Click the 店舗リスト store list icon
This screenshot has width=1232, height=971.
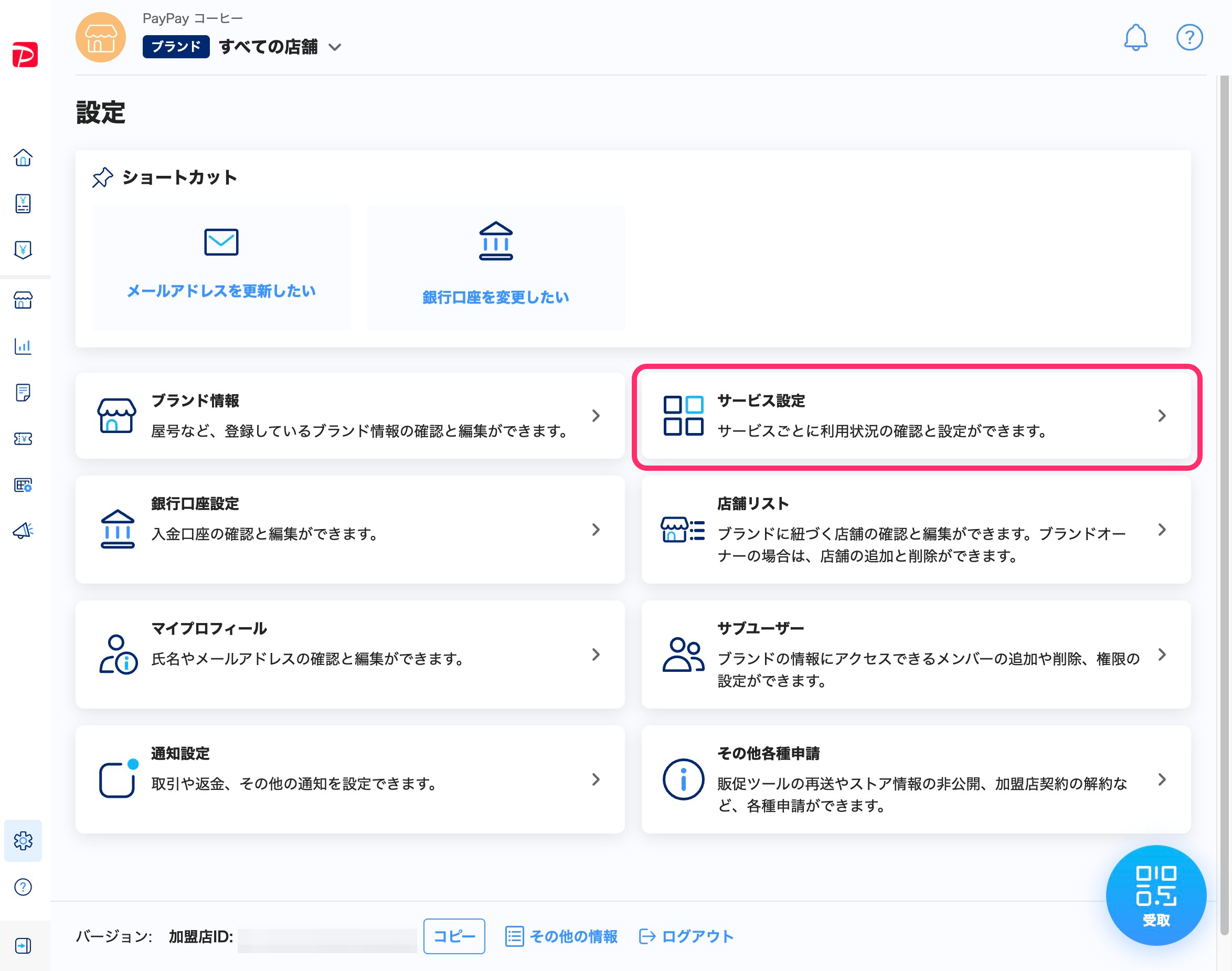683,530
